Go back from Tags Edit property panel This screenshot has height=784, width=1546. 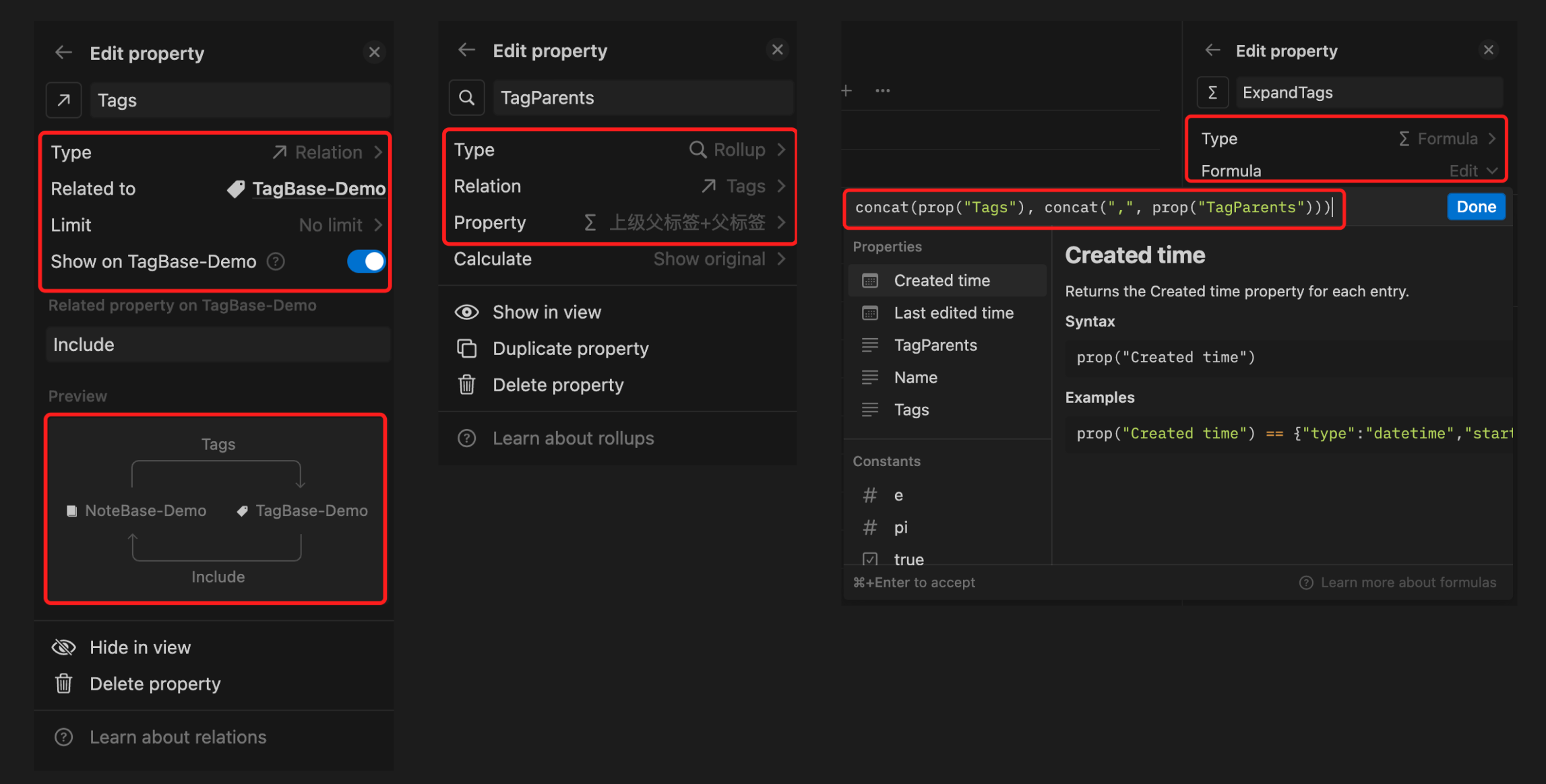tap(63, 53)
